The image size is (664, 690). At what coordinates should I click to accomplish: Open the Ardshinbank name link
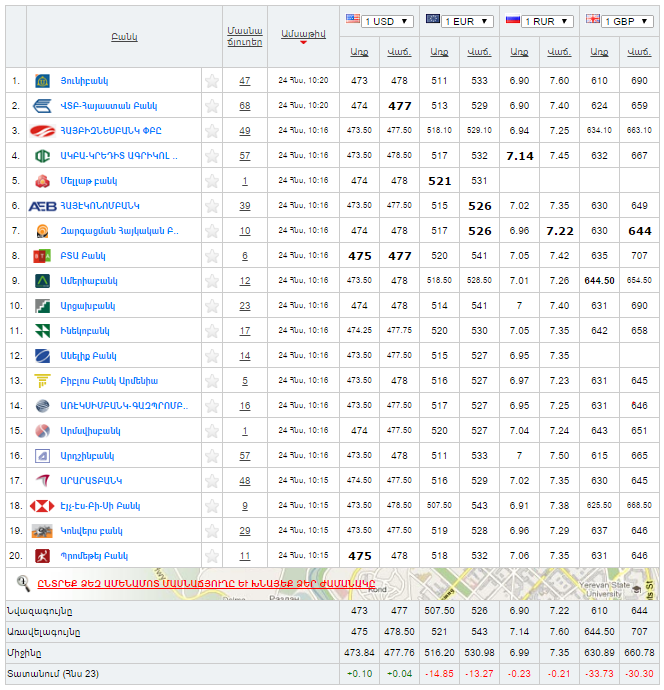[89, 456]
